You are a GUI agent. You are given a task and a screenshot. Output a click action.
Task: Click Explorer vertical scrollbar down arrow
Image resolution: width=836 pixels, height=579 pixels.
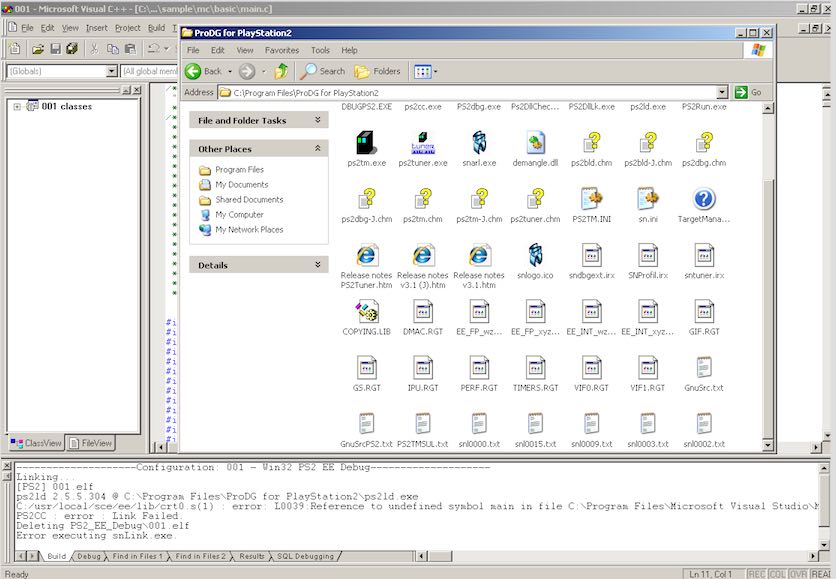pos(767,444)
